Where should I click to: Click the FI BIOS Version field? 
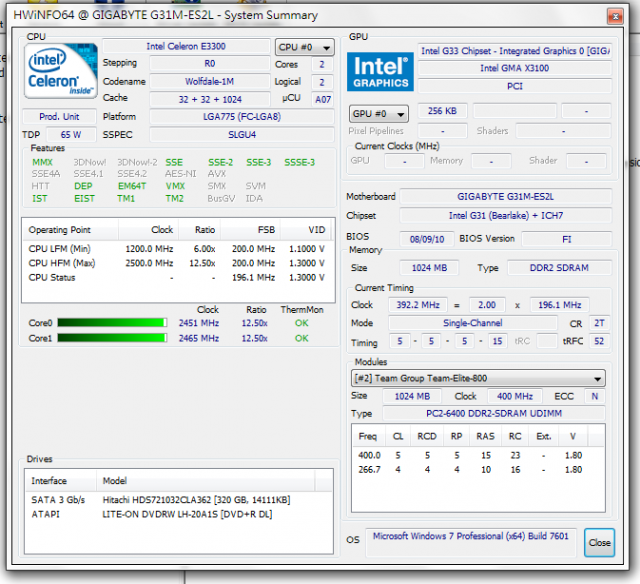[x=567, y=239]
